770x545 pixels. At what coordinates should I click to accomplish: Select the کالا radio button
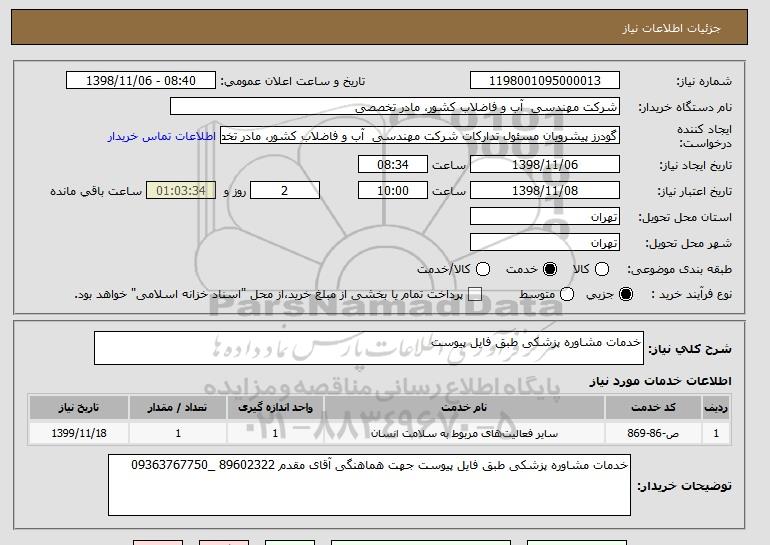pyautogui.click(x=602, y=269)
